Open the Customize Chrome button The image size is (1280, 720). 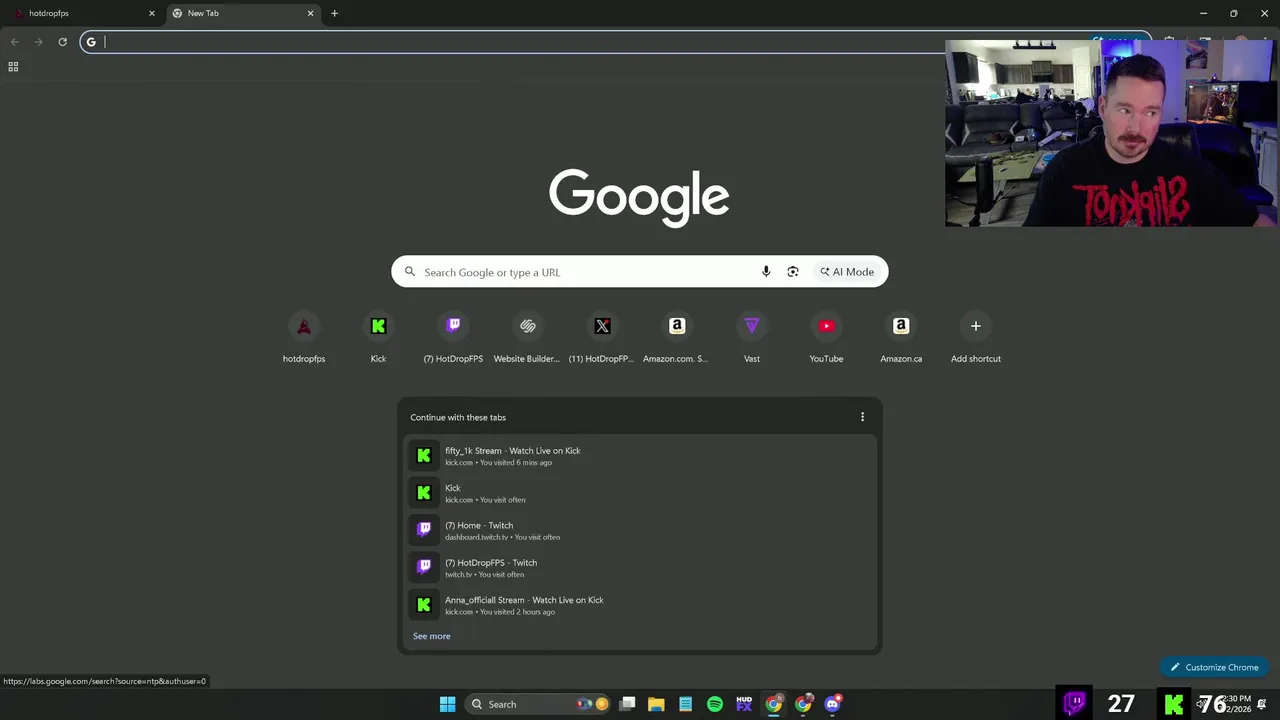1214,667
